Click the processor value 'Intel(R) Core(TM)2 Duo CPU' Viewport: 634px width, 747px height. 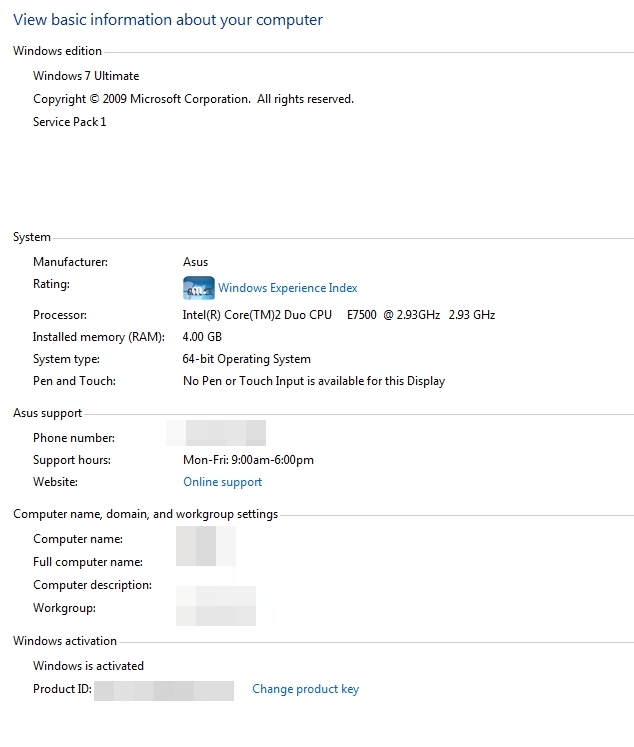(x=257, y=315)
